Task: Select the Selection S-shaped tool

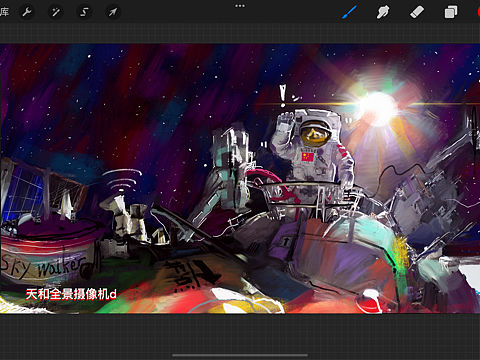Action: tap(84, 12)
